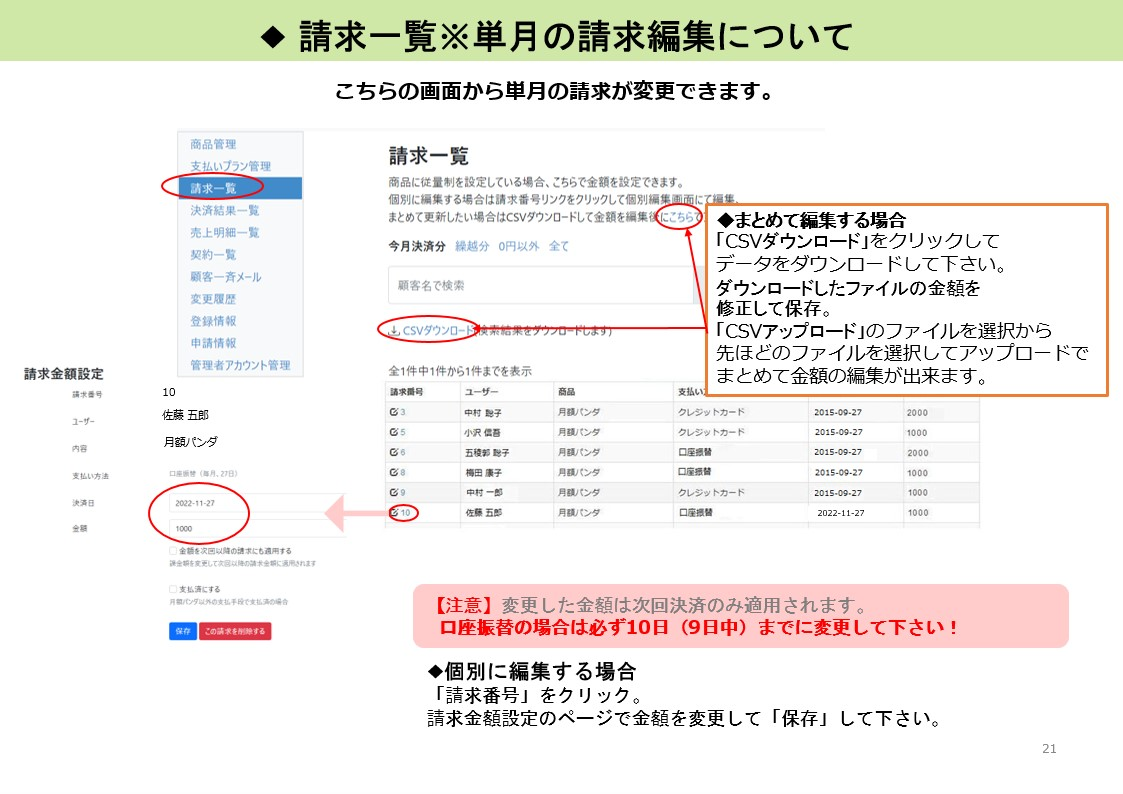Click edit icon for invoice number 3
Viewport: 1123px width, 794px height.
click(x=393, y=413)
